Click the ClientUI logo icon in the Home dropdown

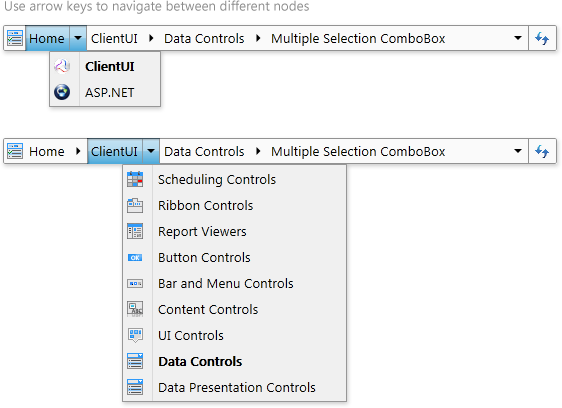[x=62, y=66]
